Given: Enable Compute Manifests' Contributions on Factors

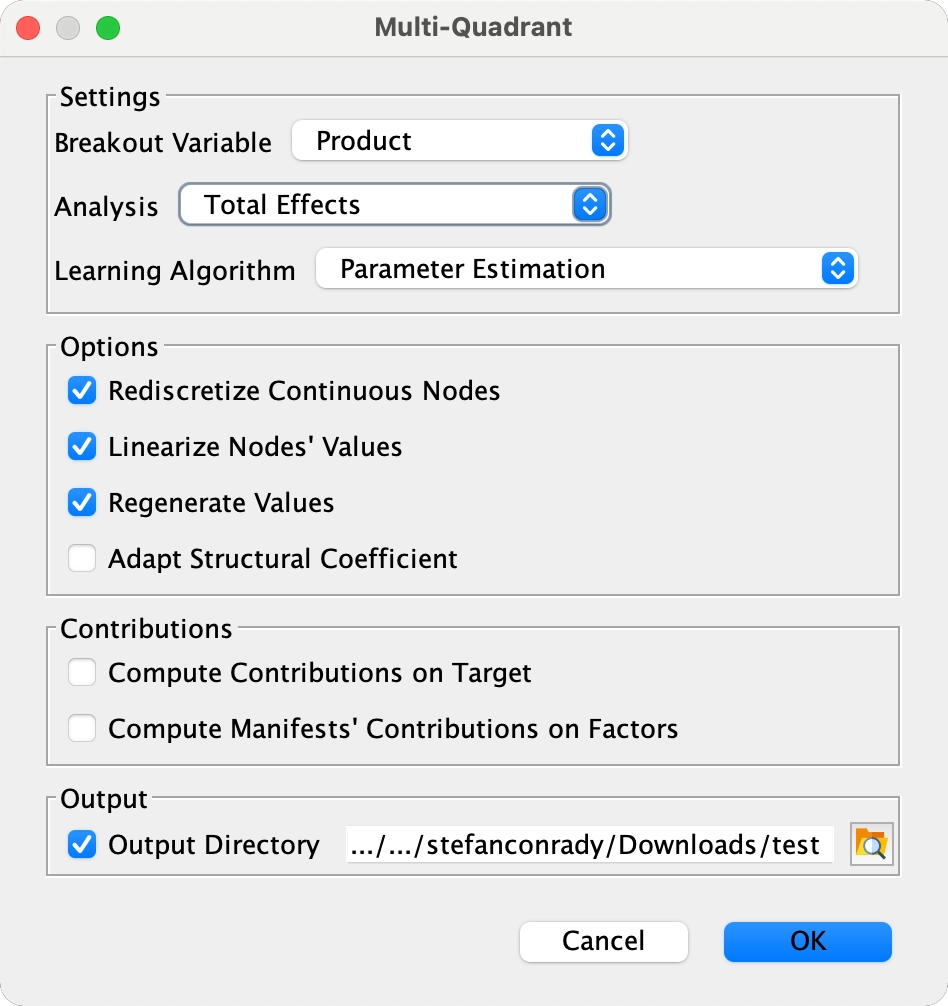Looking at the screenshot, I should (82, 730).
